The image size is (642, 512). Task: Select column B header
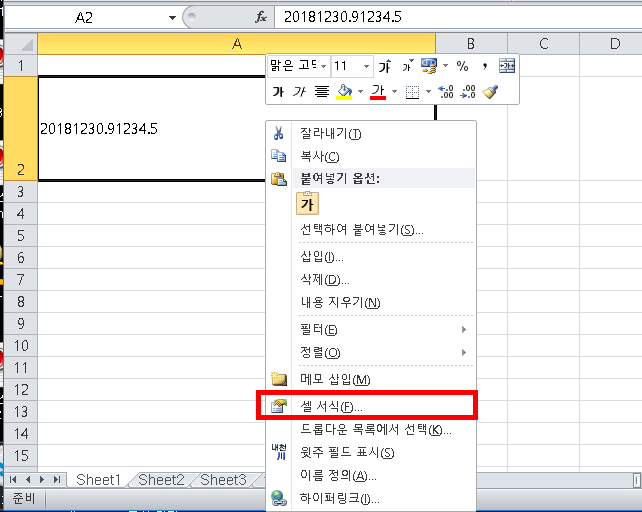[471, 44]
